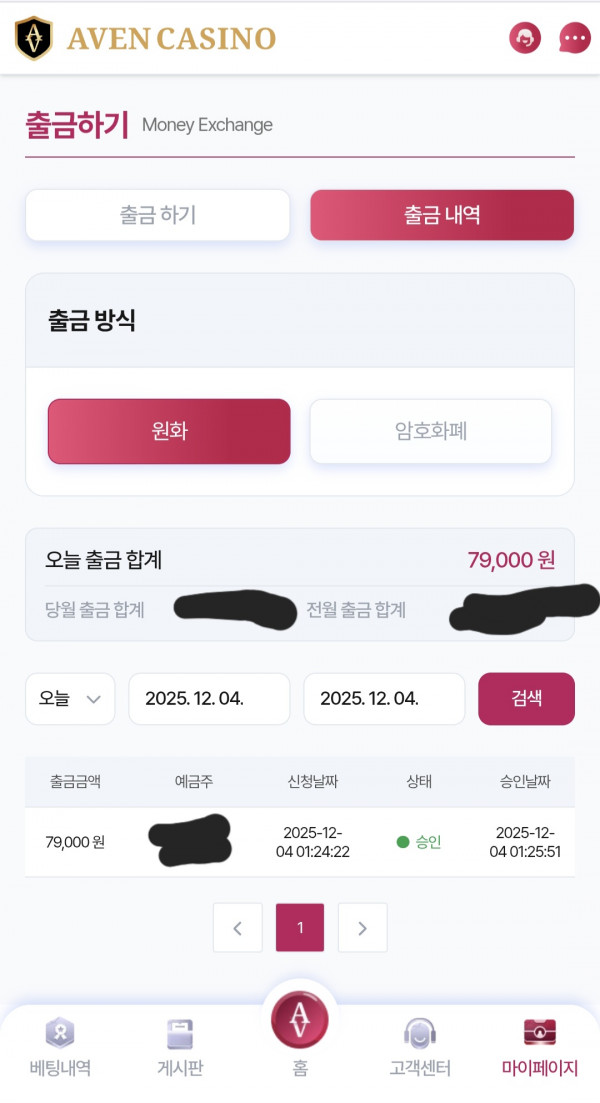Select 원화 as withdrawal method

pyautogui.click(x=168, y=431)
